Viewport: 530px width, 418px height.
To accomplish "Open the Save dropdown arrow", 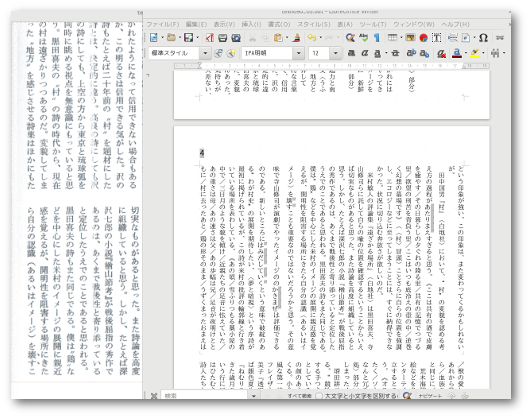I will coord(197,38).
